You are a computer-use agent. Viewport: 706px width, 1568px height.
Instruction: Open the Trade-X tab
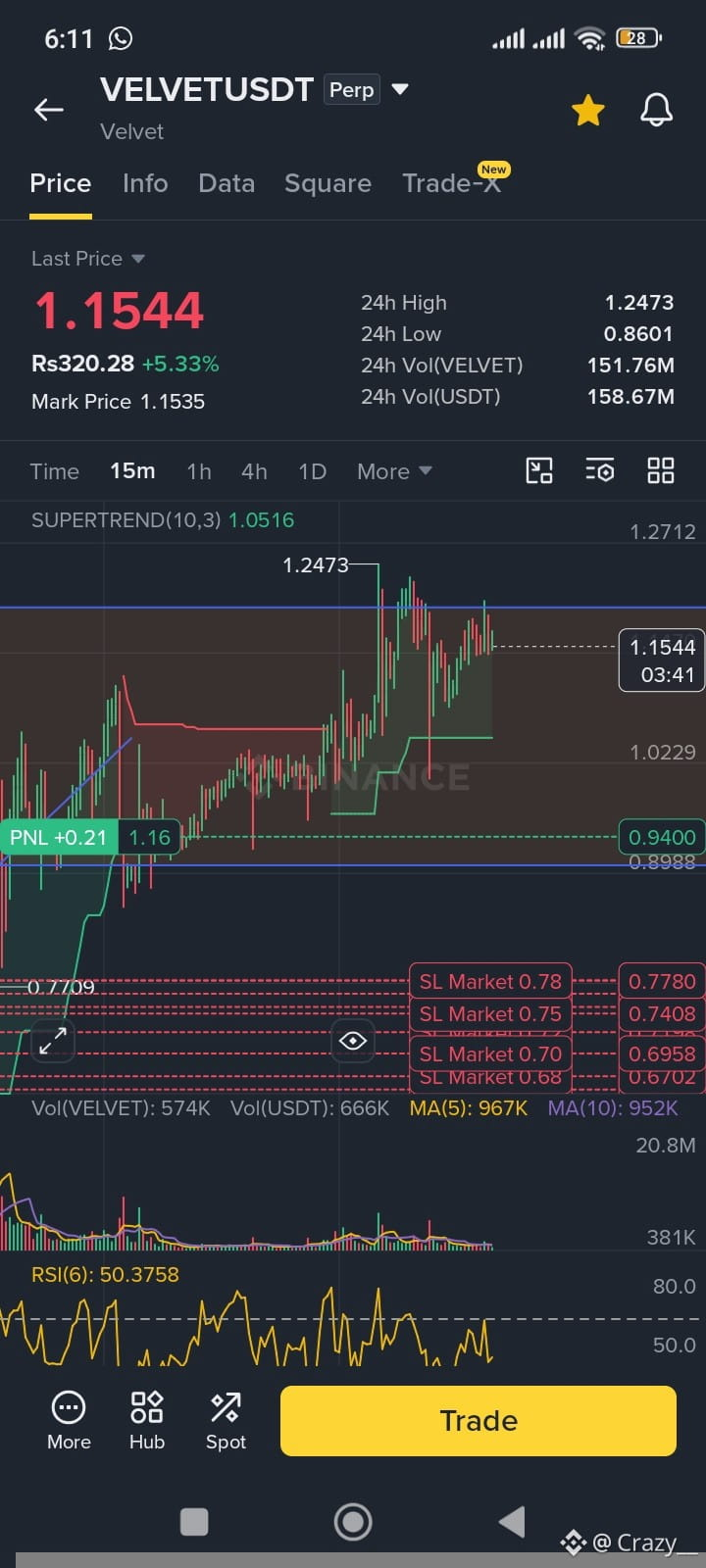tap(451, 183)
